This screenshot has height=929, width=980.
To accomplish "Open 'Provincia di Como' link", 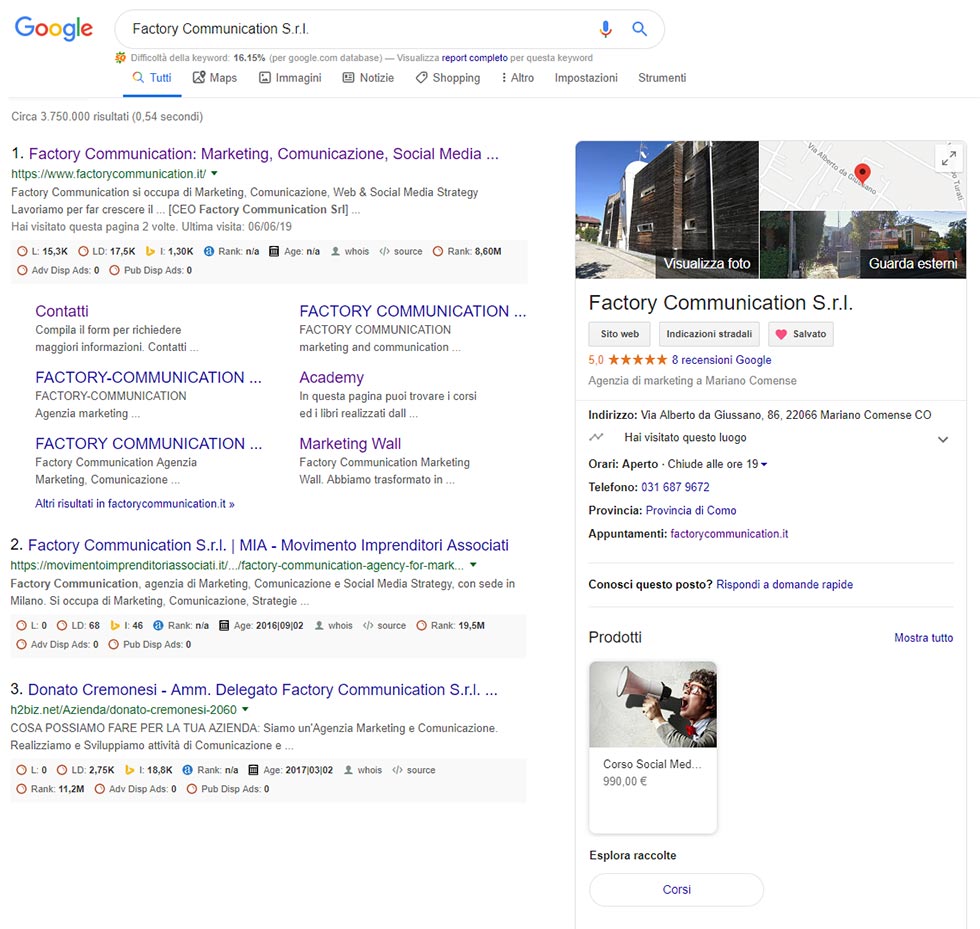I will [691, 510].
